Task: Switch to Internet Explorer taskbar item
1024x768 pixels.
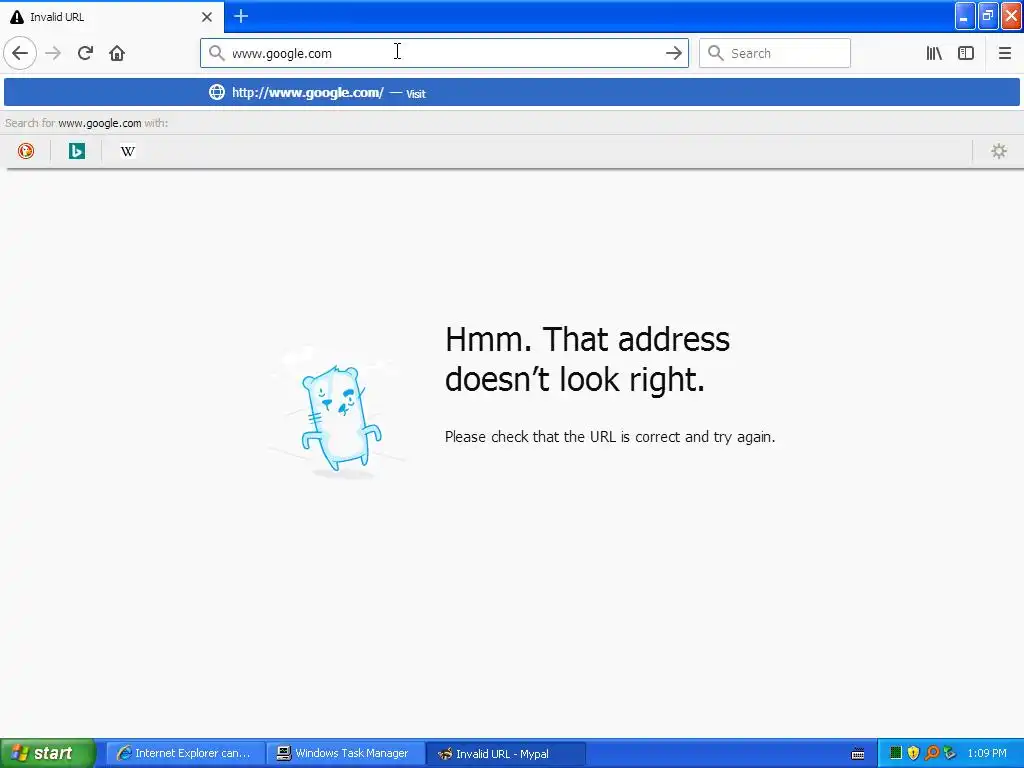Action: tap(185, 754)
